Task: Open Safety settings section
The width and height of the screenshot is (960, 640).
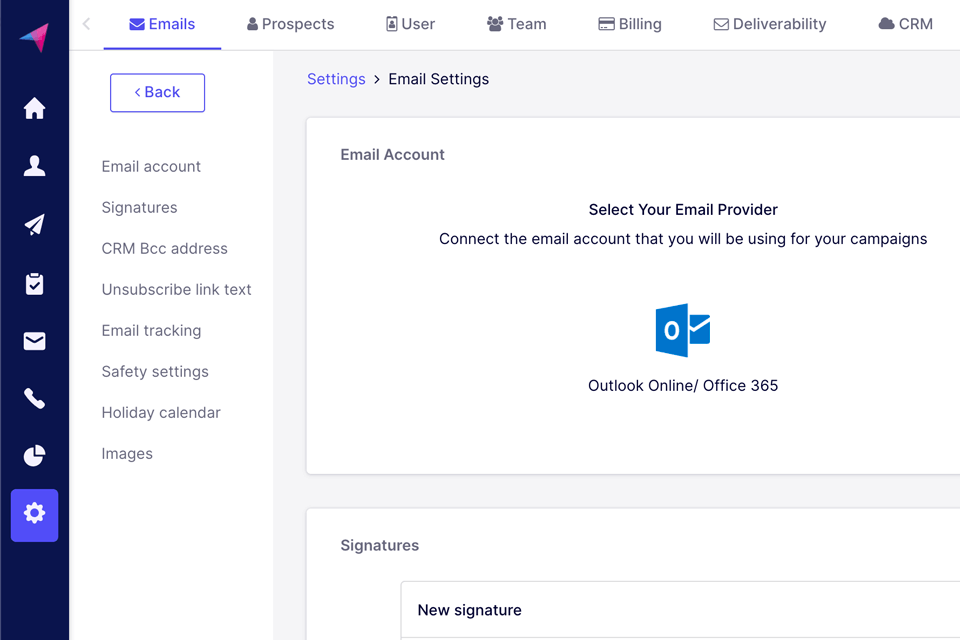Action: point(155,372)
